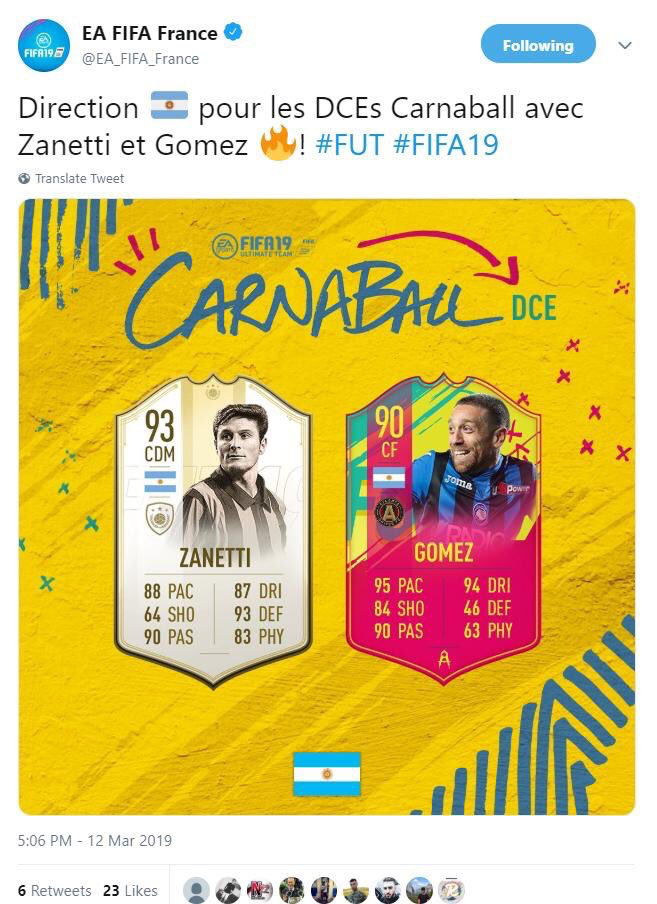Click the EA FIFA France profile avatar

44,46
